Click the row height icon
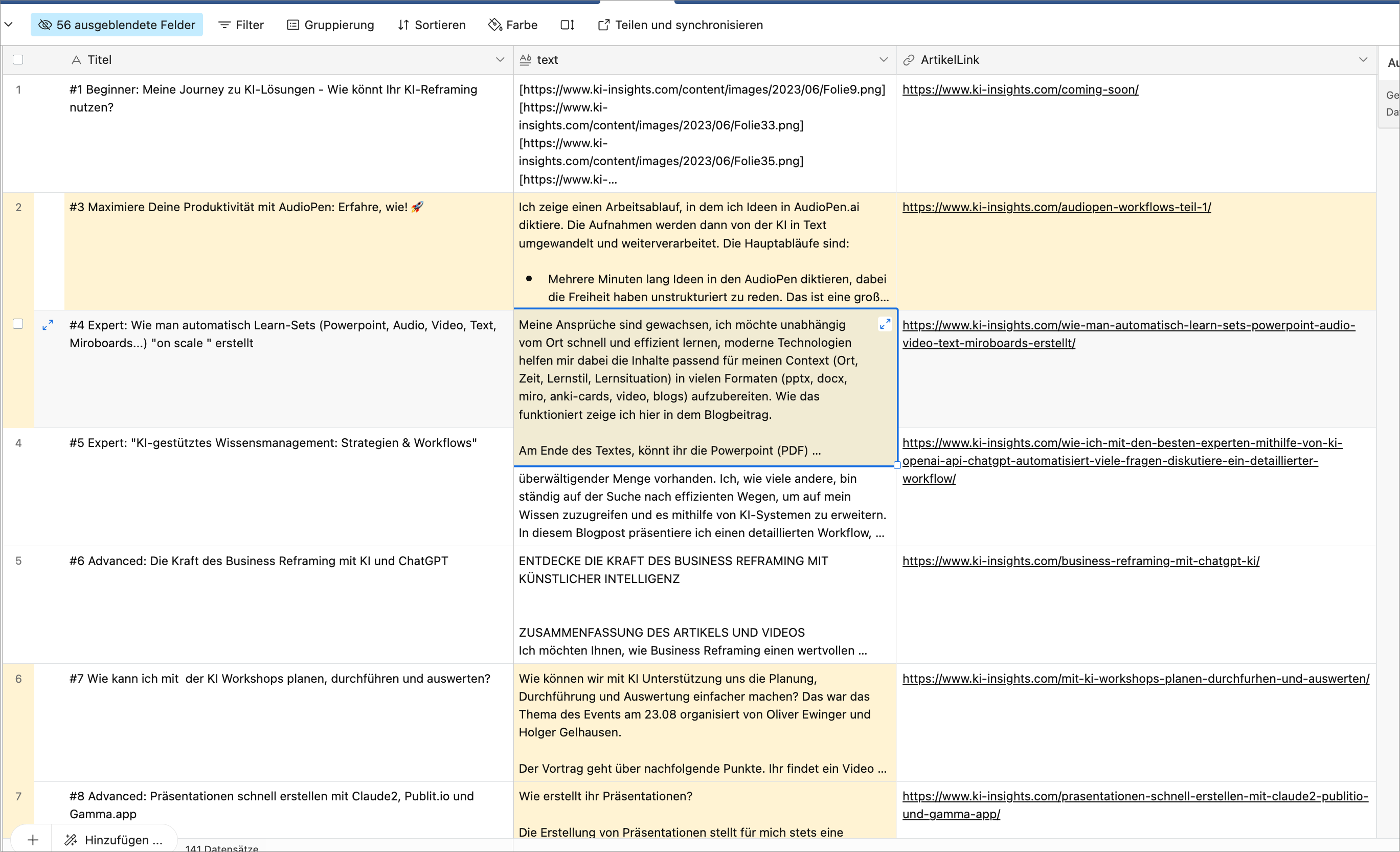 pos(567,25)
